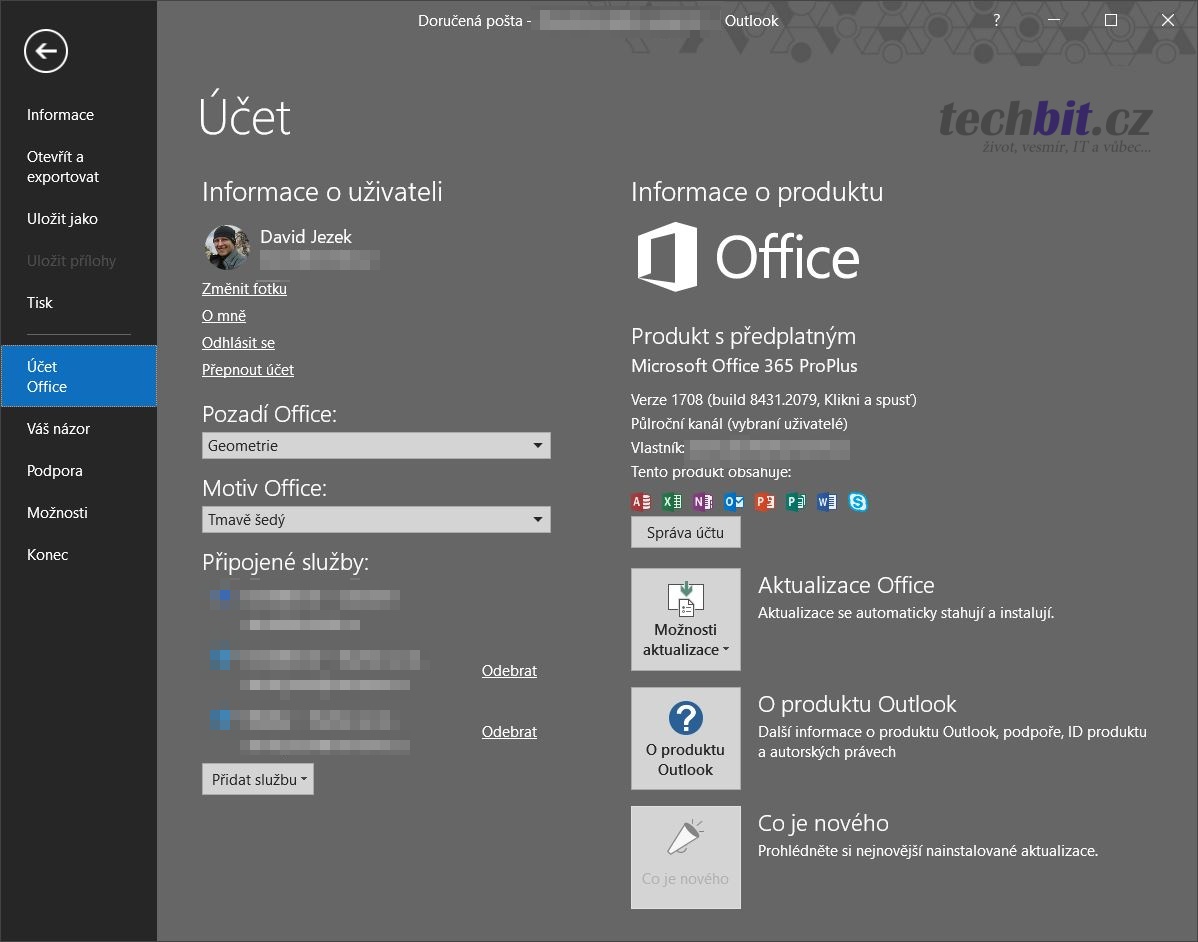
Task: Click the Publisher icon in product list
Action: [x=796, y=502]
